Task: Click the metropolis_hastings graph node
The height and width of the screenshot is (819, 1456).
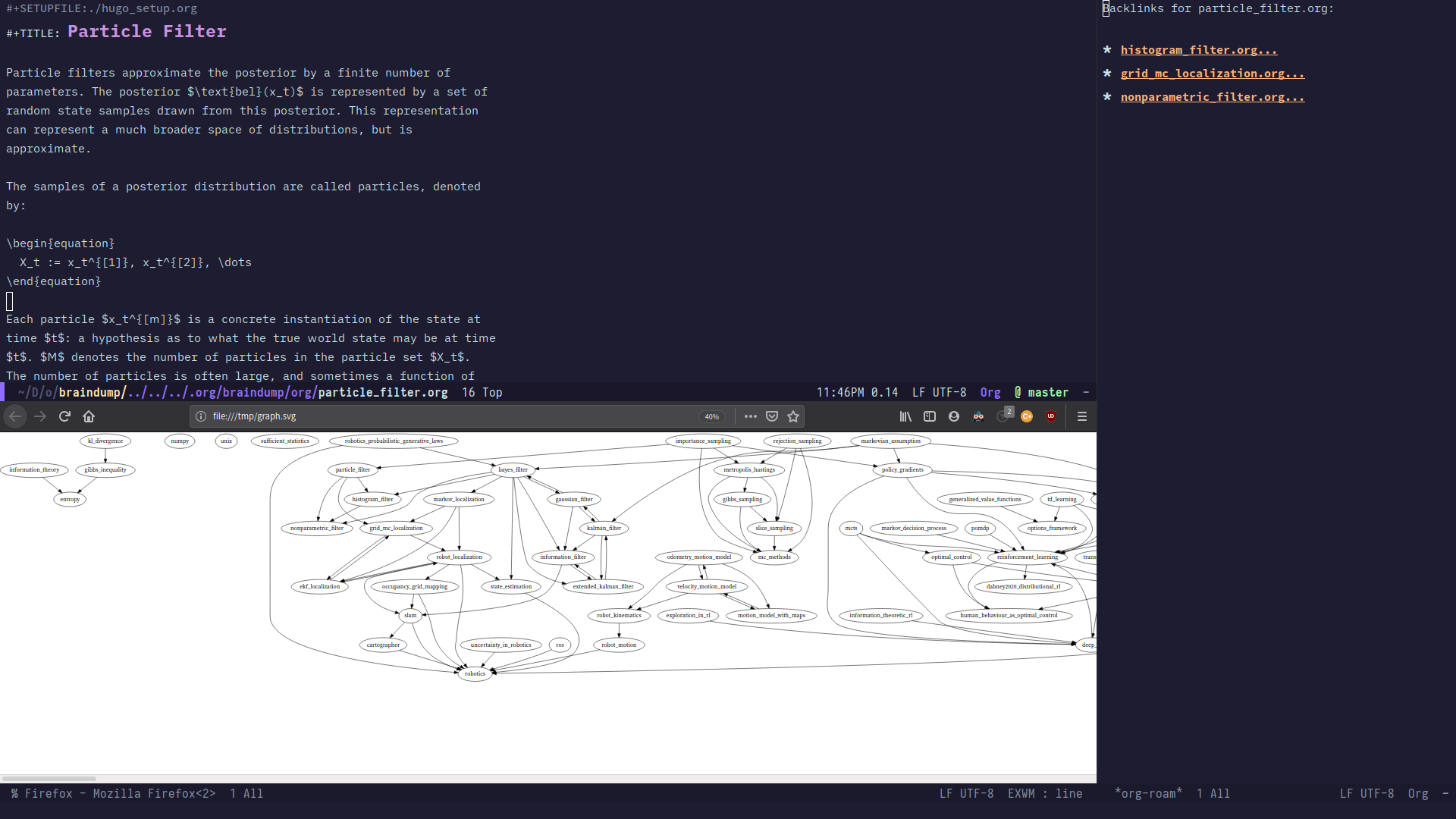Action: [x=749, y=470]
